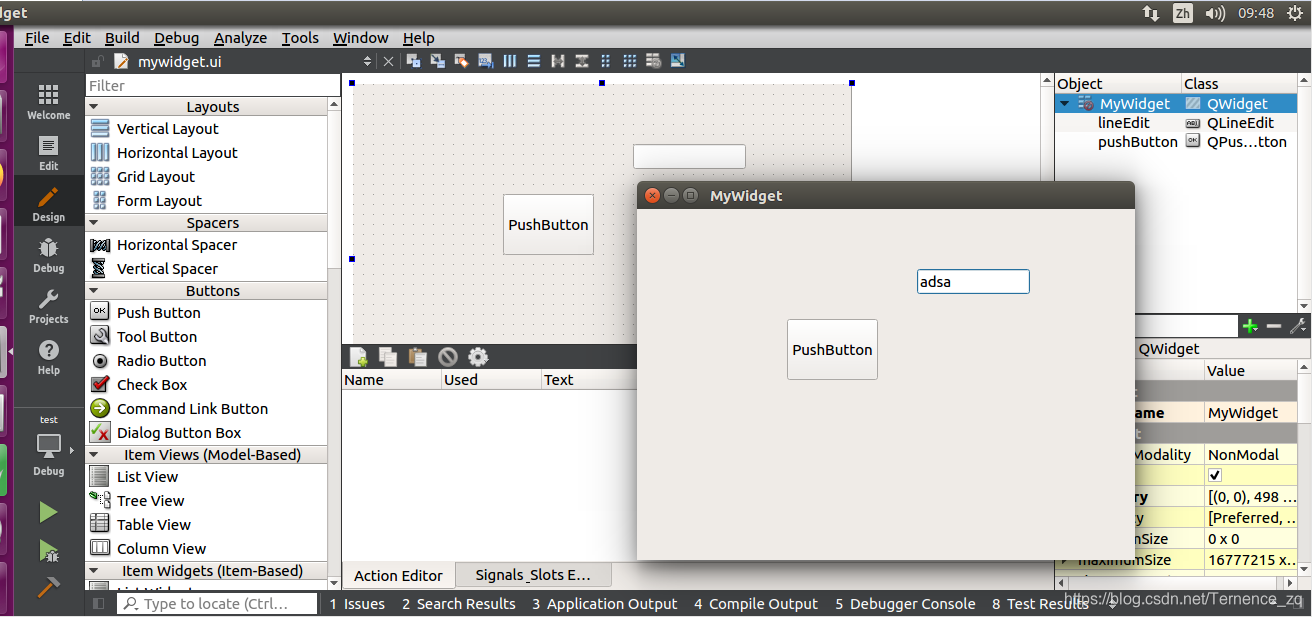Switch to Edit mode in sidebar
The width and height of the screenshot is (1312, 618).
point(48,152)
